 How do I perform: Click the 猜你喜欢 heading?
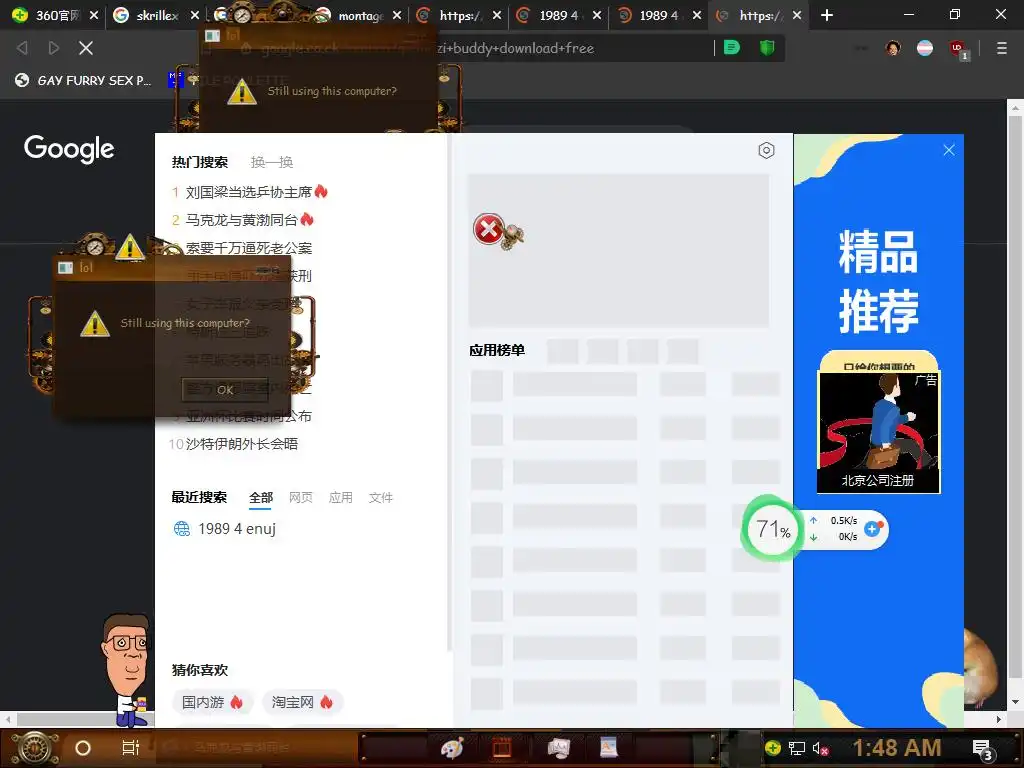[x=200, y=670]
